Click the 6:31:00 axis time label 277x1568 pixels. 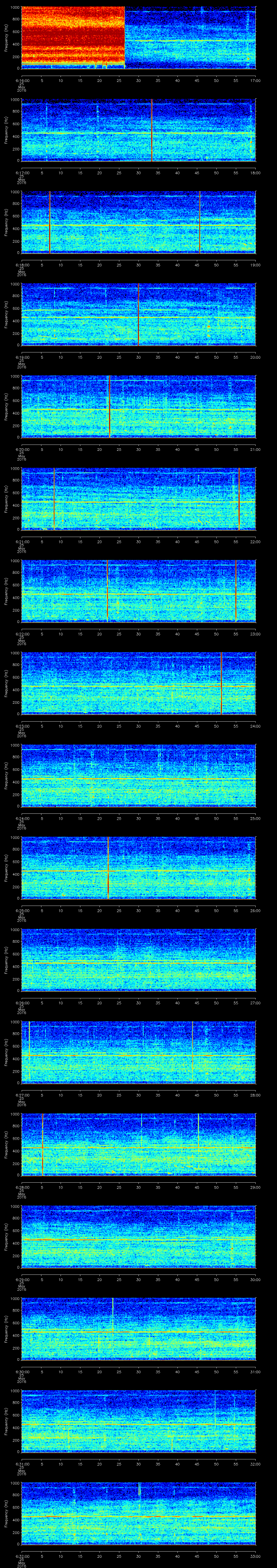coord(22,1464)
